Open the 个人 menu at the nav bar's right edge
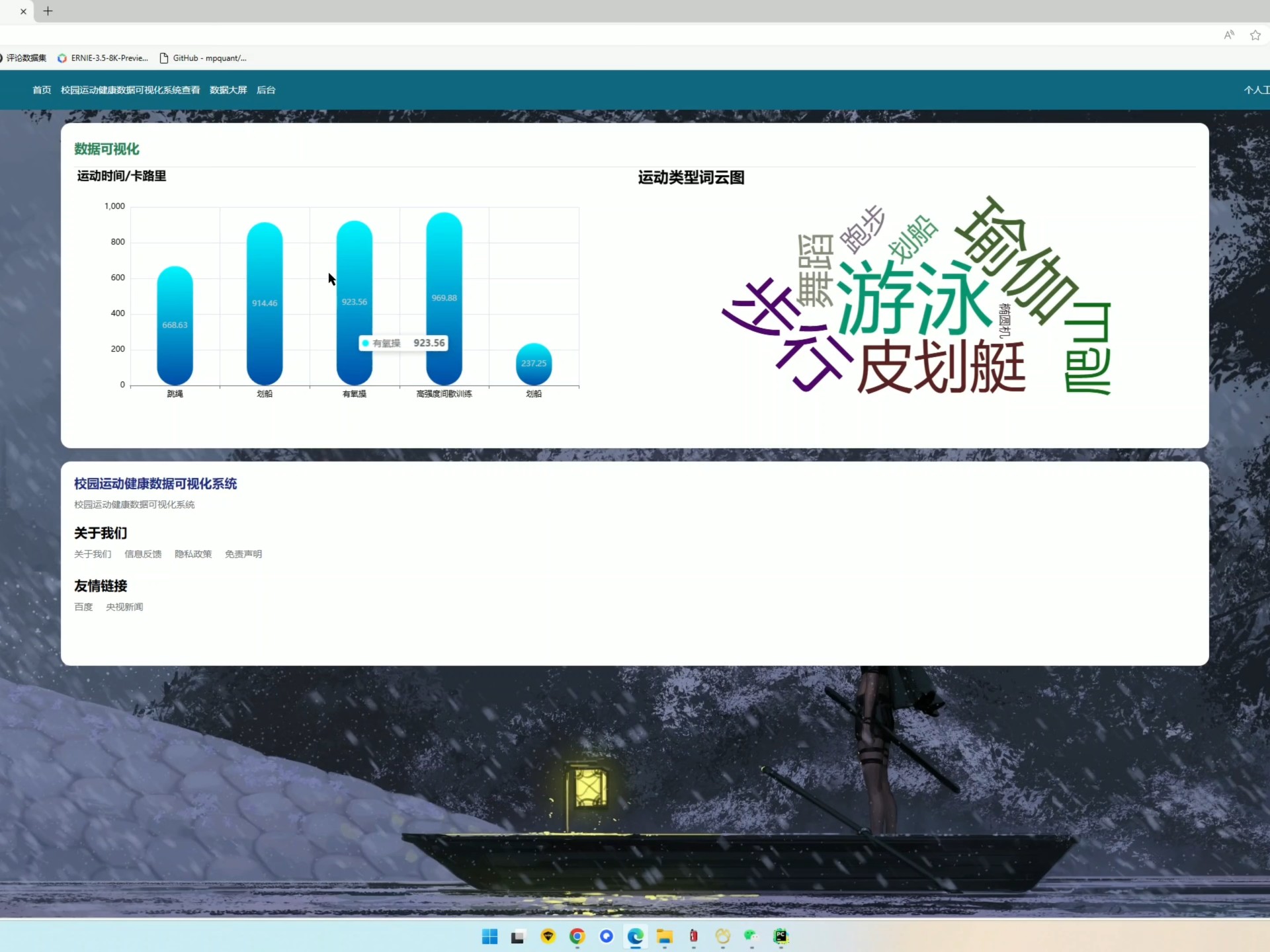Screen dimensions: 1270x952 pyautogui.click(x=1256, y=90)
